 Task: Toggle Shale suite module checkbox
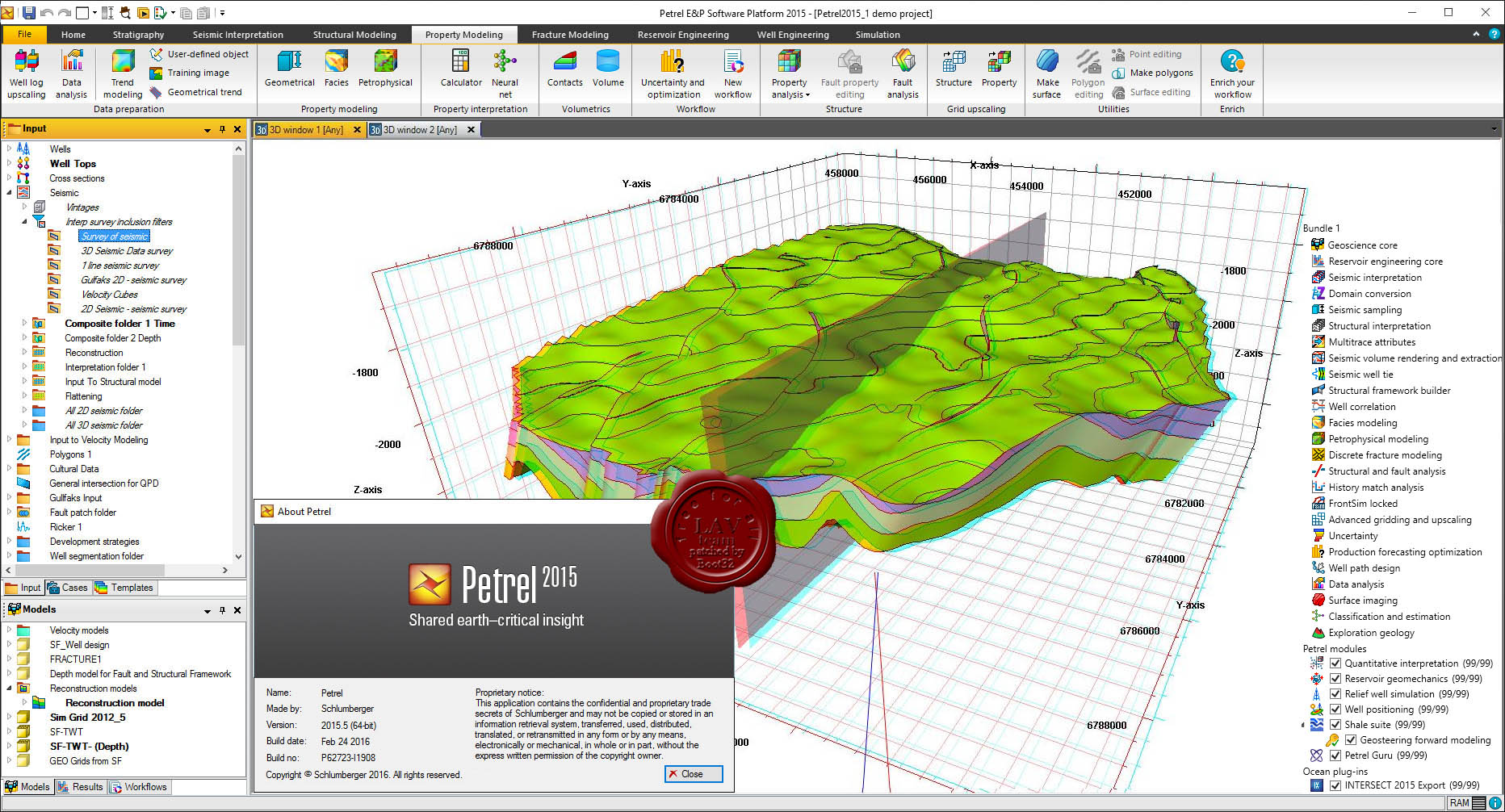pos(1335,725)
